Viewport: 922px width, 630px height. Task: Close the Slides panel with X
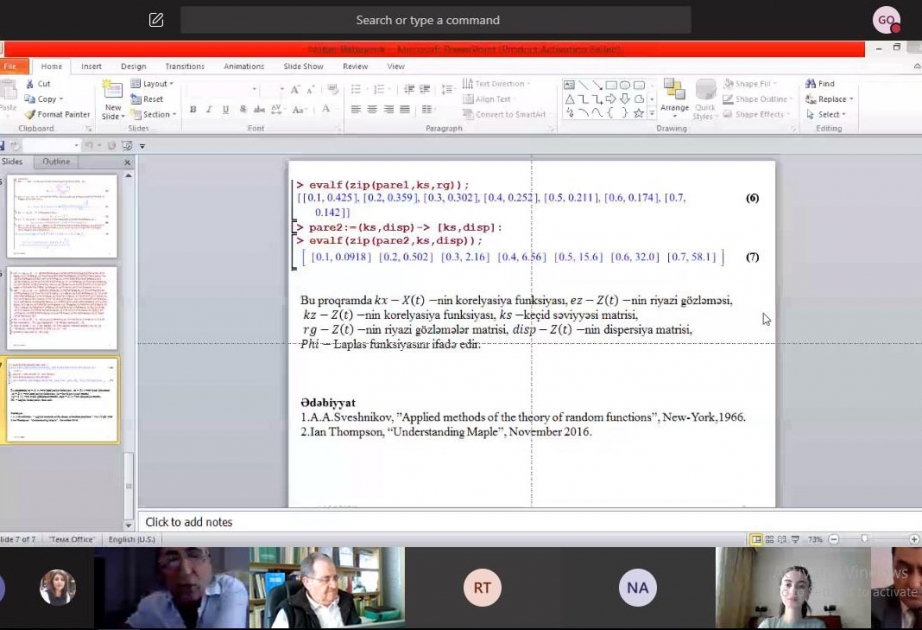pyautogui.click(x=127, y=162)
